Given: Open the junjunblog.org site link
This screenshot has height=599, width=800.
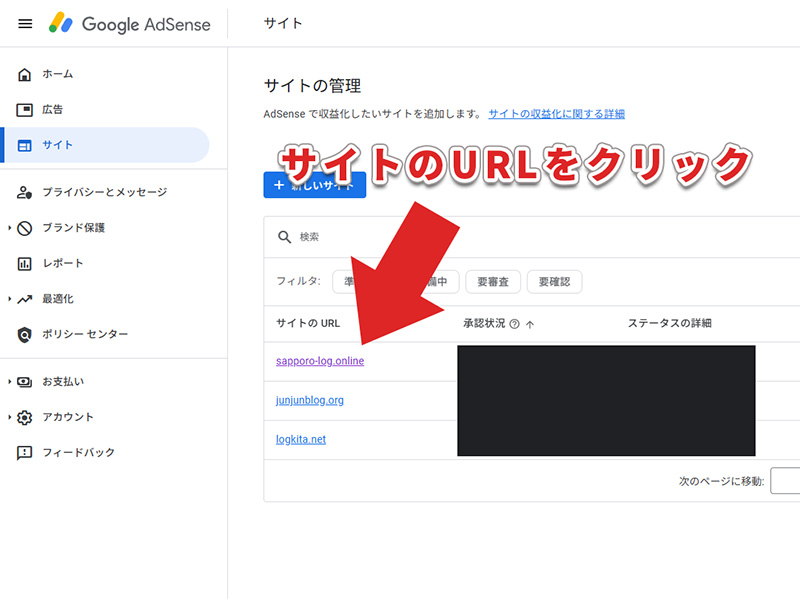Looking at the screenshot, I should tap(310, 400).
